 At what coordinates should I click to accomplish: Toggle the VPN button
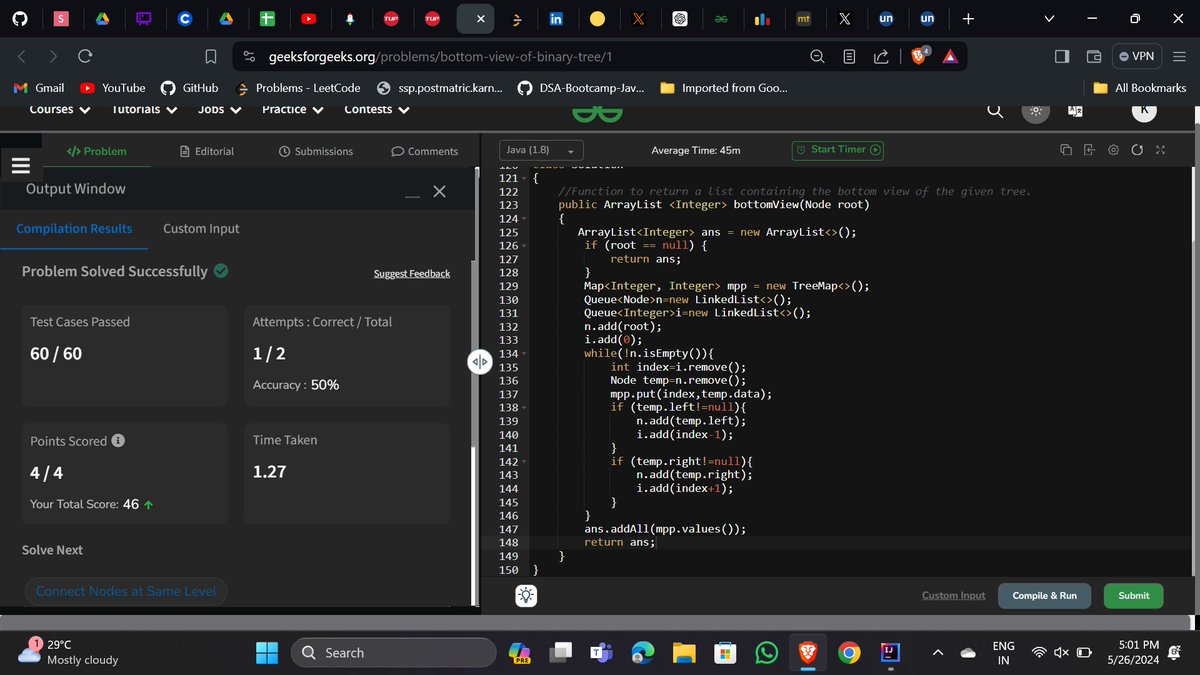pos(1137,56)
